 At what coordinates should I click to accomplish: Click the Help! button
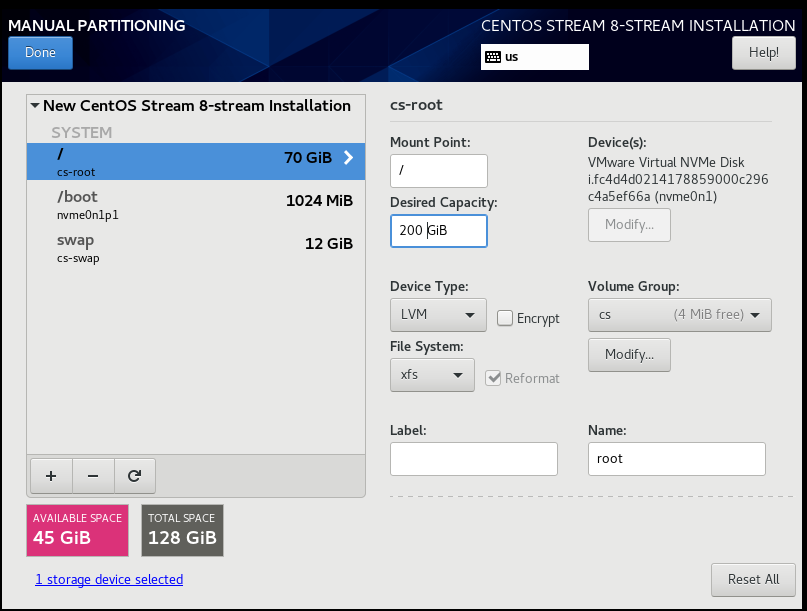pyautogui.click(x=764, y=53)
